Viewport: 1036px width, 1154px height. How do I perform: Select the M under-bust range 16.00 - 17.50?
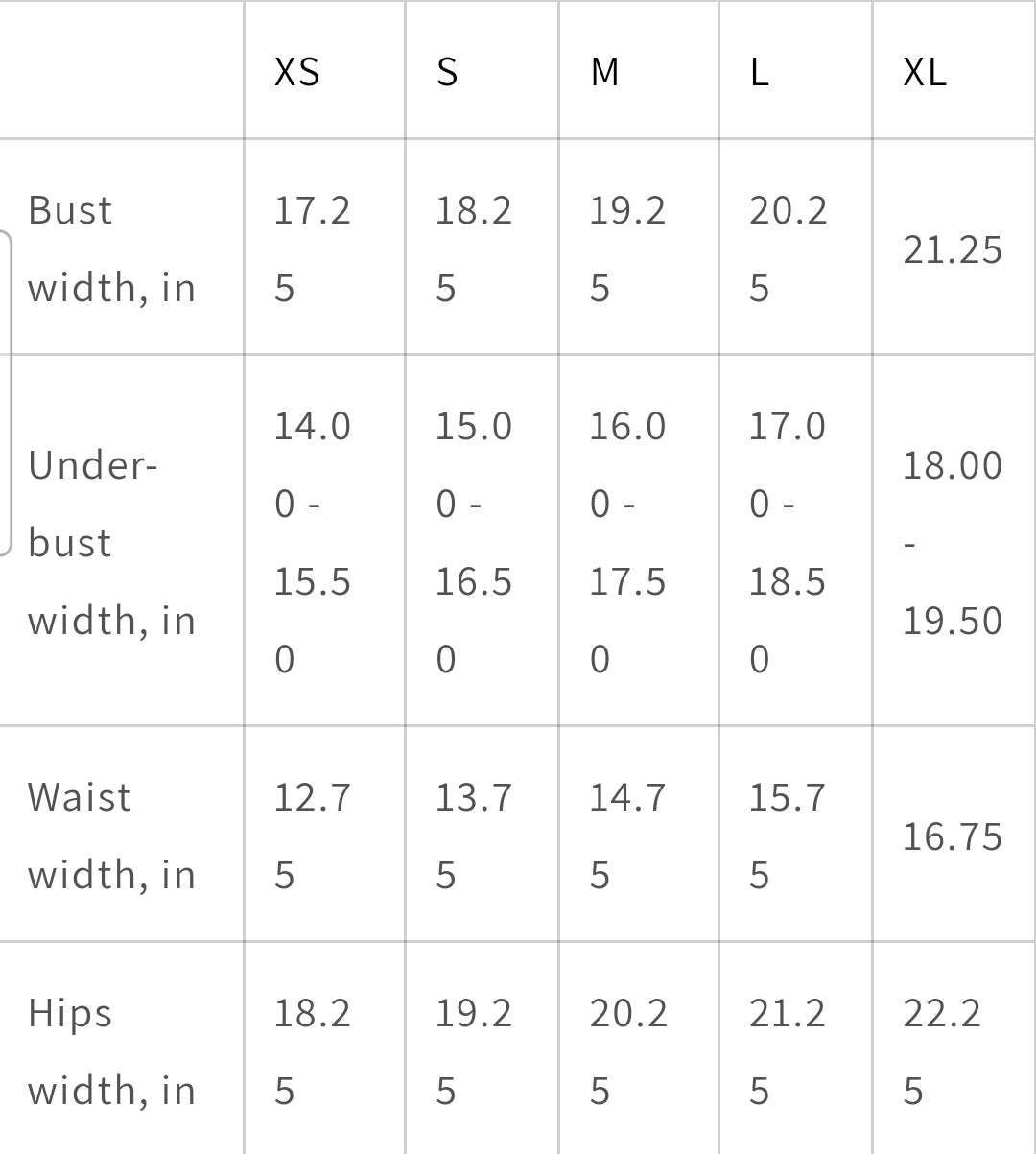[x=626, y=542]
